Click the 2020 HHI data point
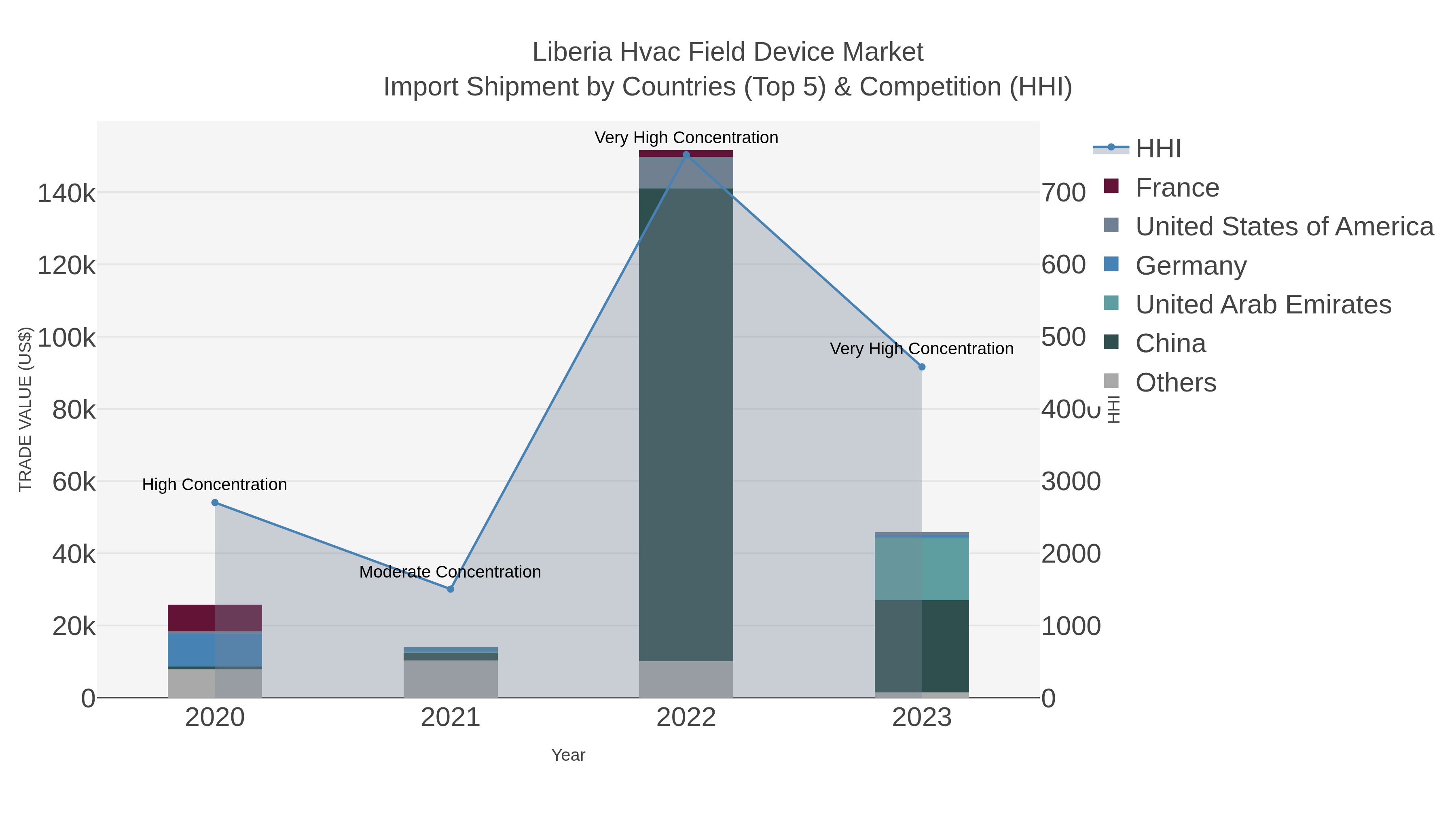This screenshot has width=1456, height=819. pos(215,502)
